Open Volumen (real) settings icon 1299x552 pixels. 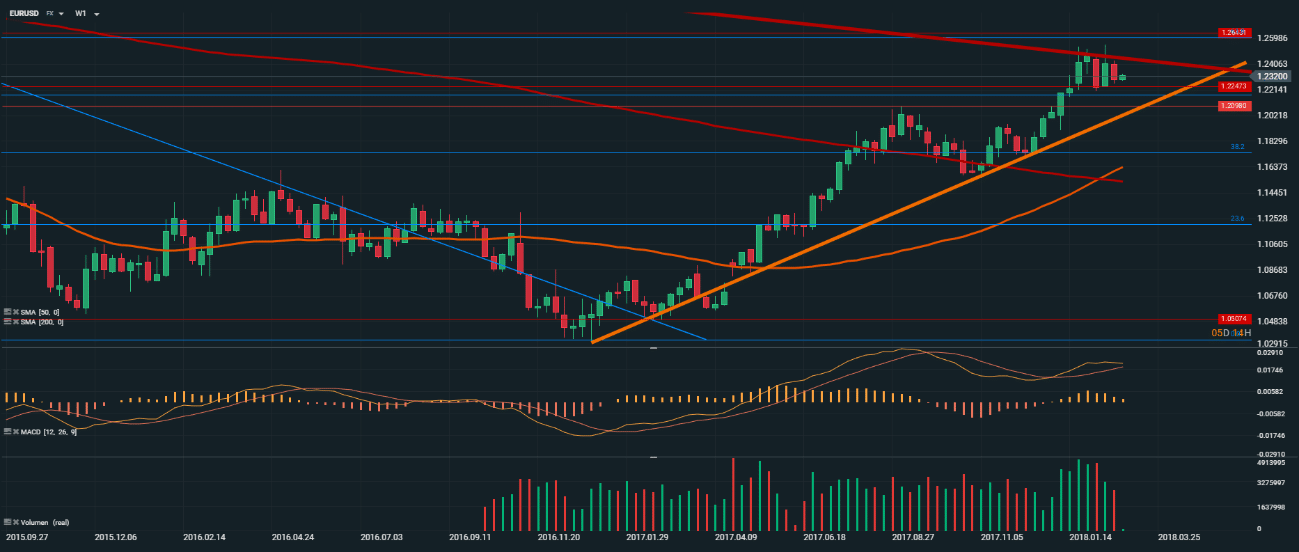pos(7,523)
